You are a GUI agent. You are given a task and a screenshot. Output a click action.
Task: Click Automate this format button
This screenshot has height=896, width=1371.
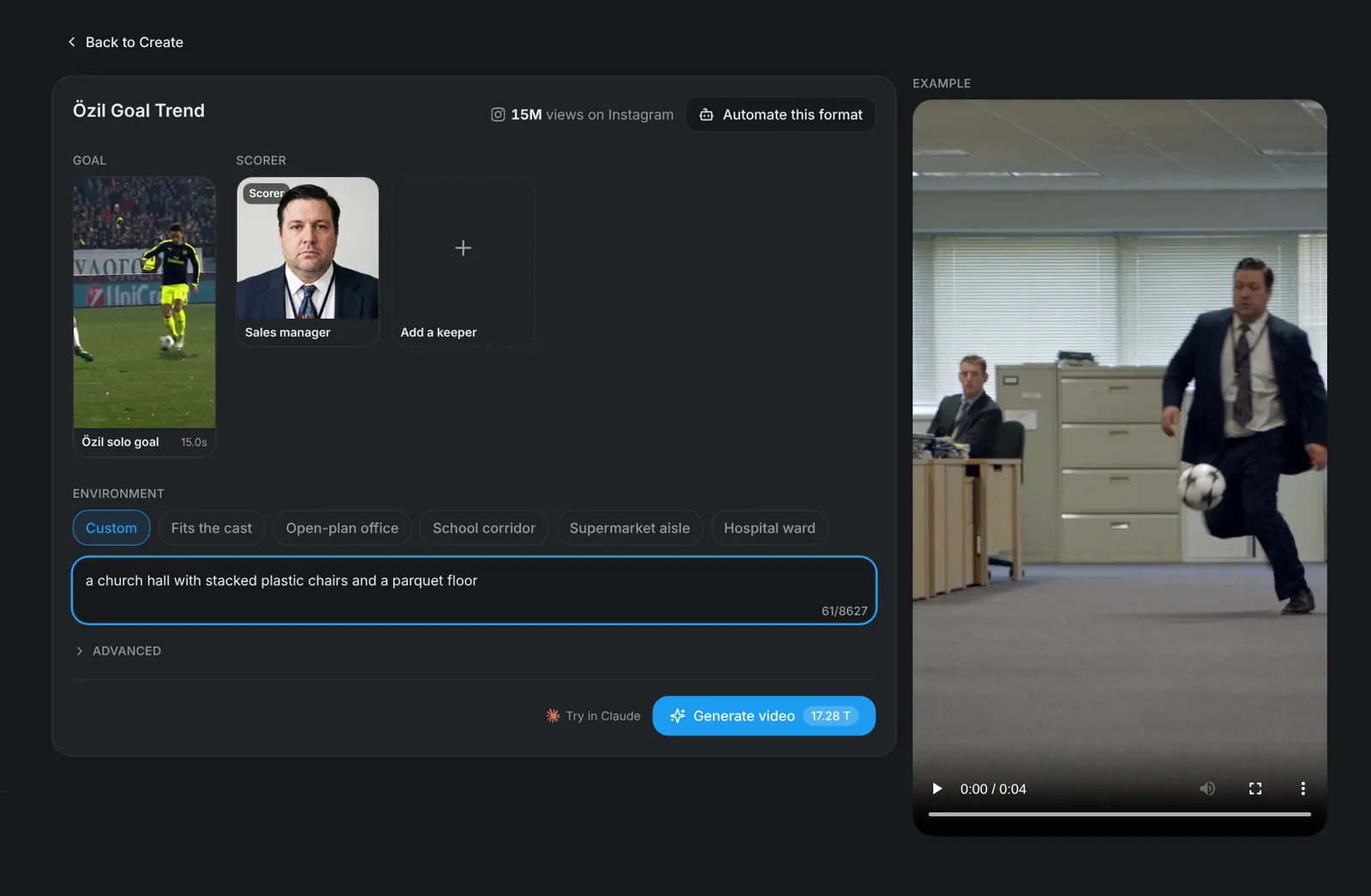(x=781, y=115)
